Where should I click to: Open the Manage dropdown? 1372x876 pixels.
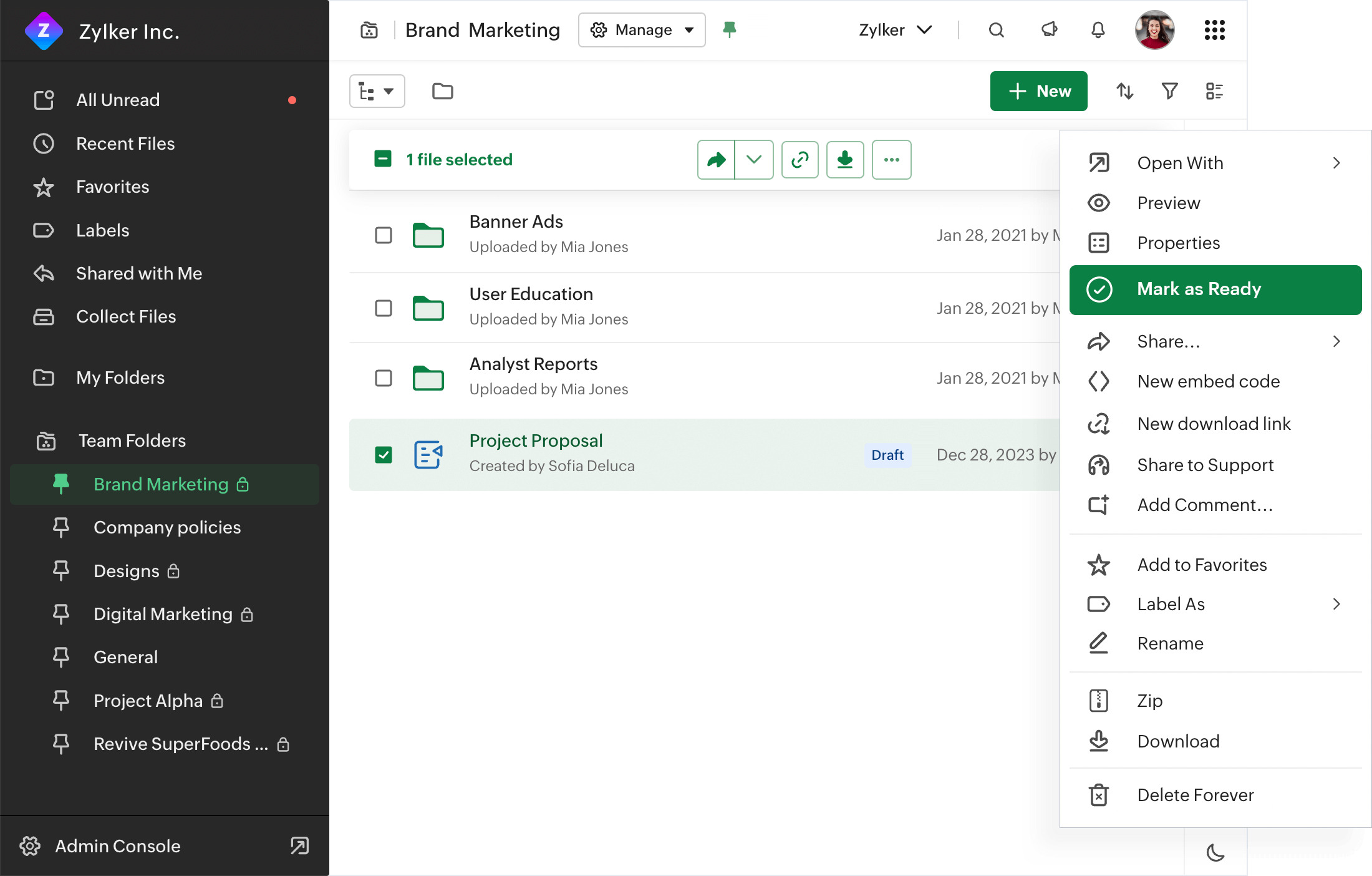click(642, 30)
